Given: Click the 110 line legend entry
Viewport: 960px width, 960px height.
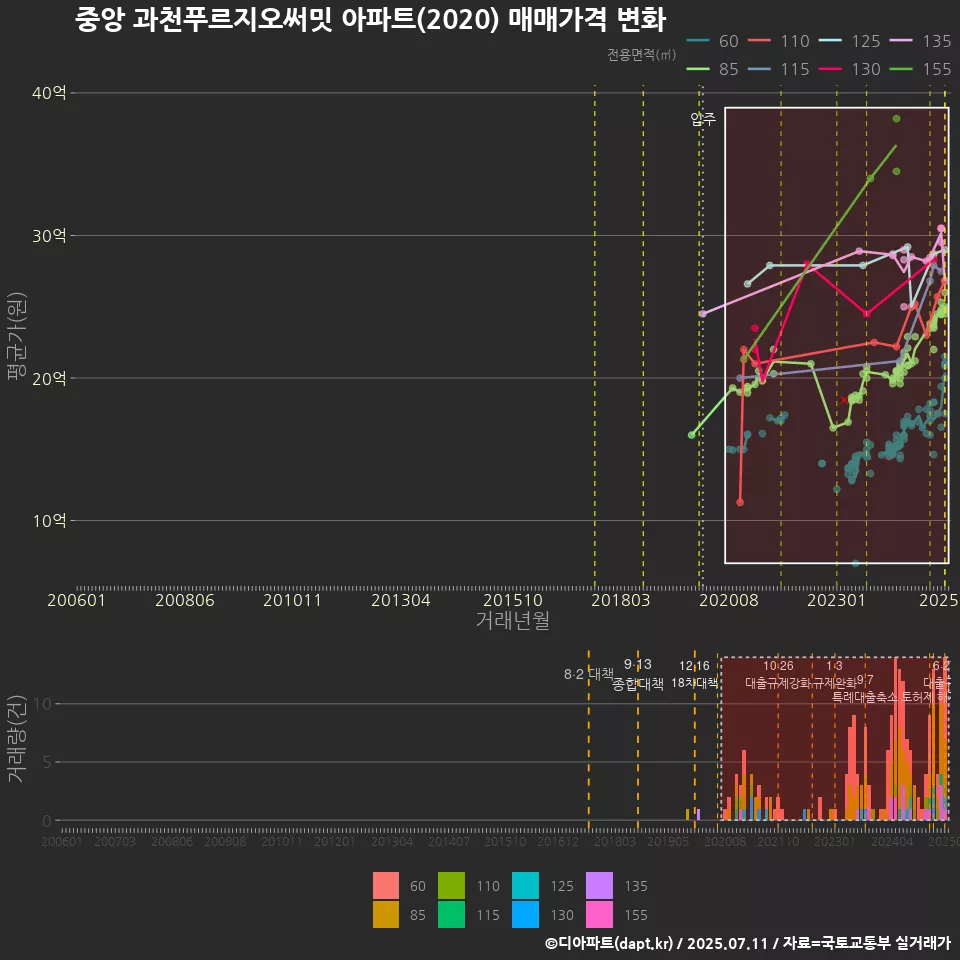Looking at the screenshot, I should click(x=779, y=41).
